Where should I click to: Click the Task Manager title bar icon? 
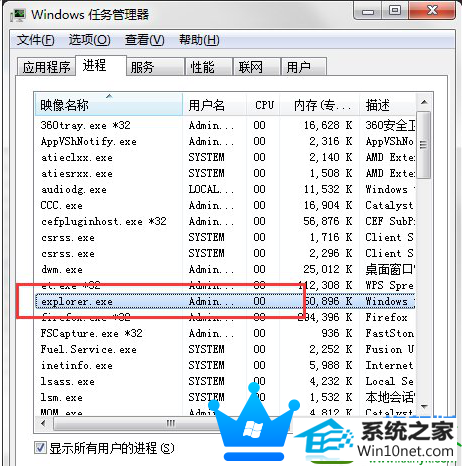point(18,15)
